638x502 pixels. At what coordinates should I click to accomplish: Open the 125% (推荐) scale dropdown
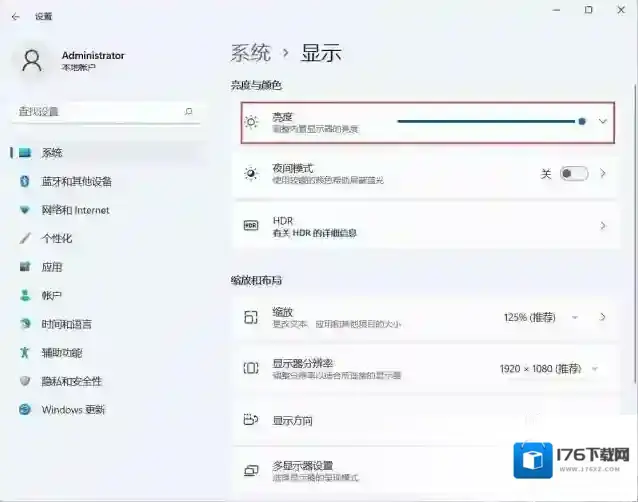tap(541, 317)
